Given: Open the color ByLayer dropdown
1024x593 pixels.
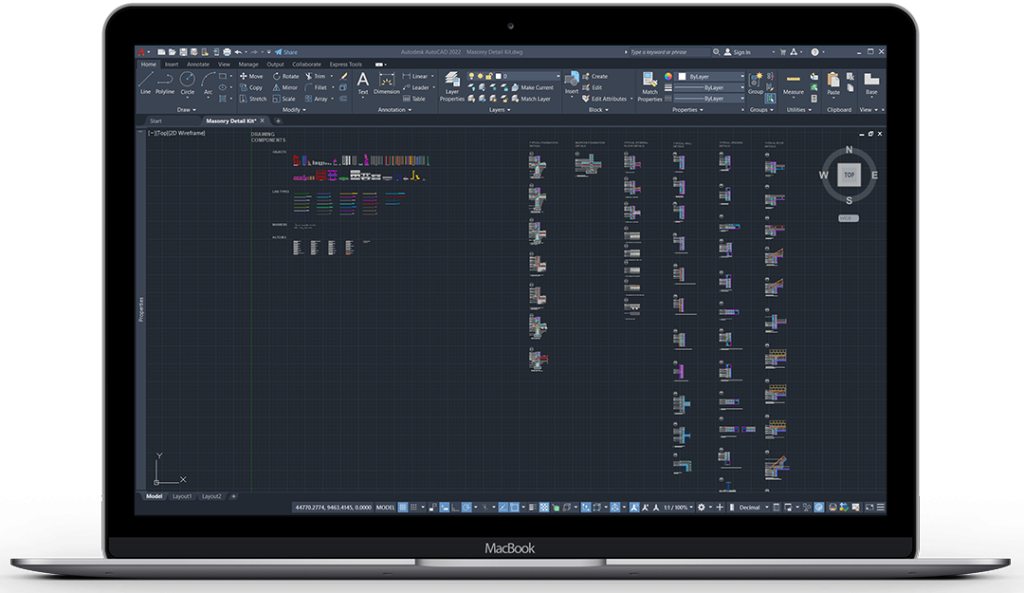Looking at the screenshot, I should click(x=711, y=76).
